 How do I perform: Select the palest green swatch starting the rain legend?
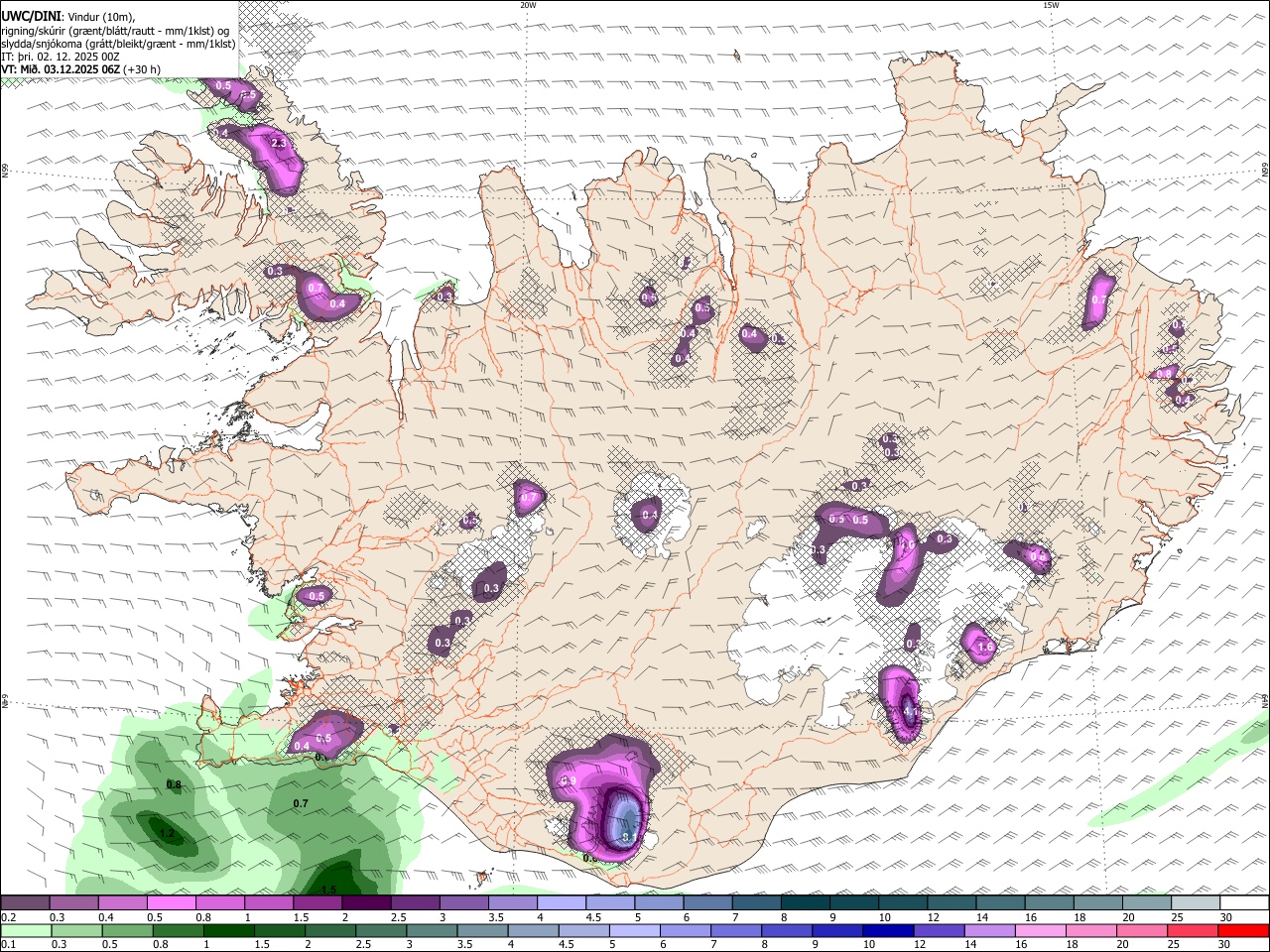point(26,930)
